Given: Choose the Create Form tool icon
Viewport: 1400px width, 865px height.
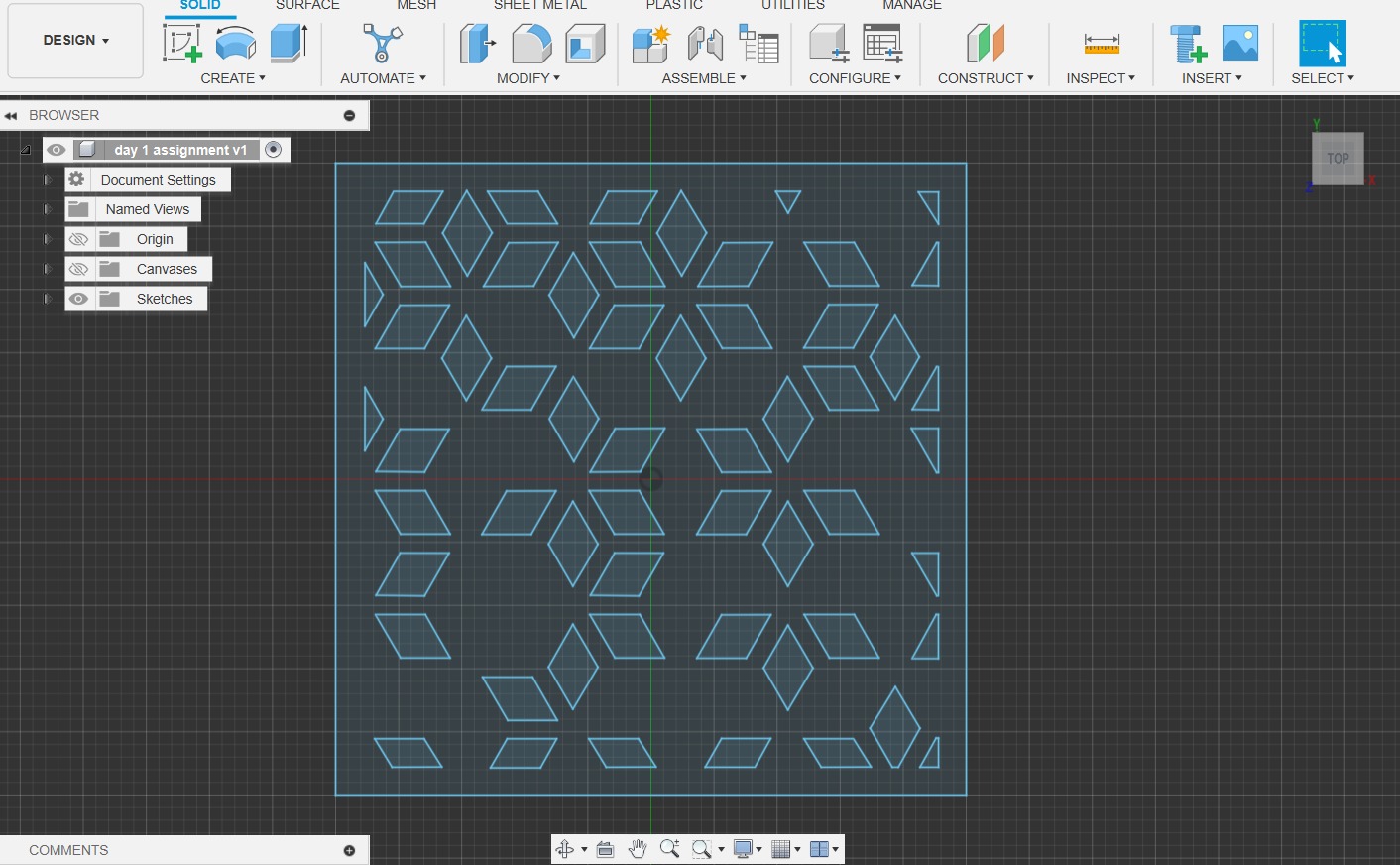Looking at the screenshot, I should (236, 44).
